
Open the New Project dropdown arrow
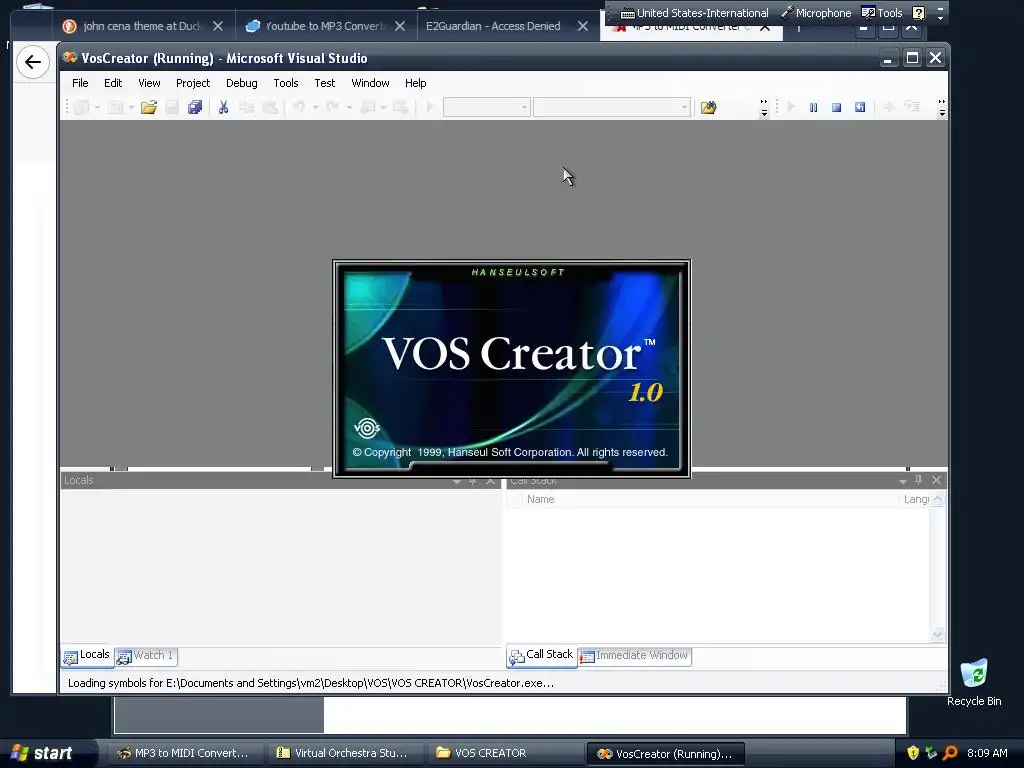97,107
